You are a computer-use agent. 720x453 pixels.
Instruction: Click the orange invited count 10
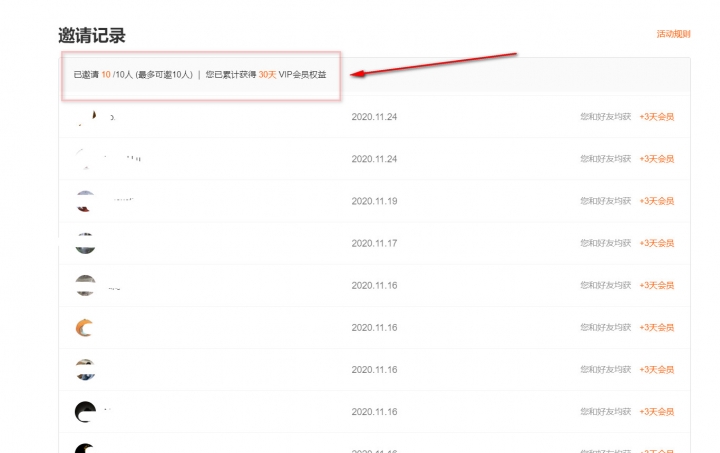105,75
